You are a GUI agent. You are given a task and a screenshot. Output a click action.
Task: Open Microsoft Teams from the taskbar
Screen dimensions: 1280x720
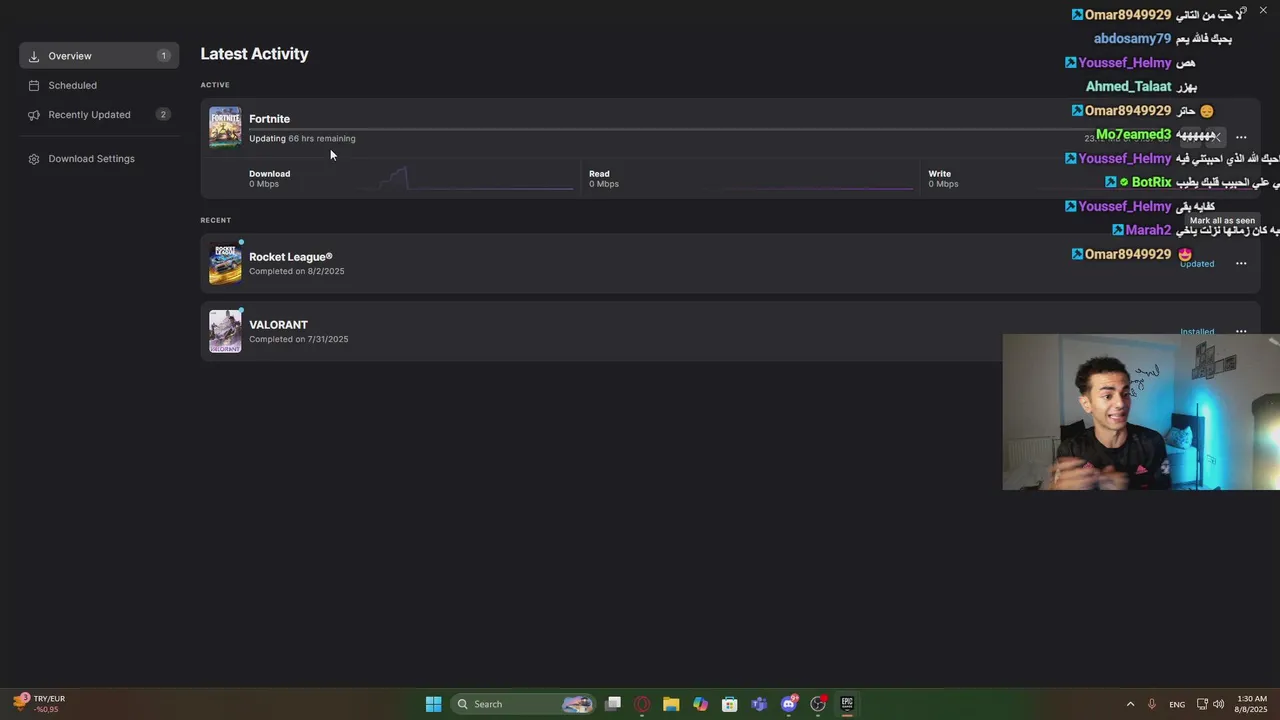759,704
